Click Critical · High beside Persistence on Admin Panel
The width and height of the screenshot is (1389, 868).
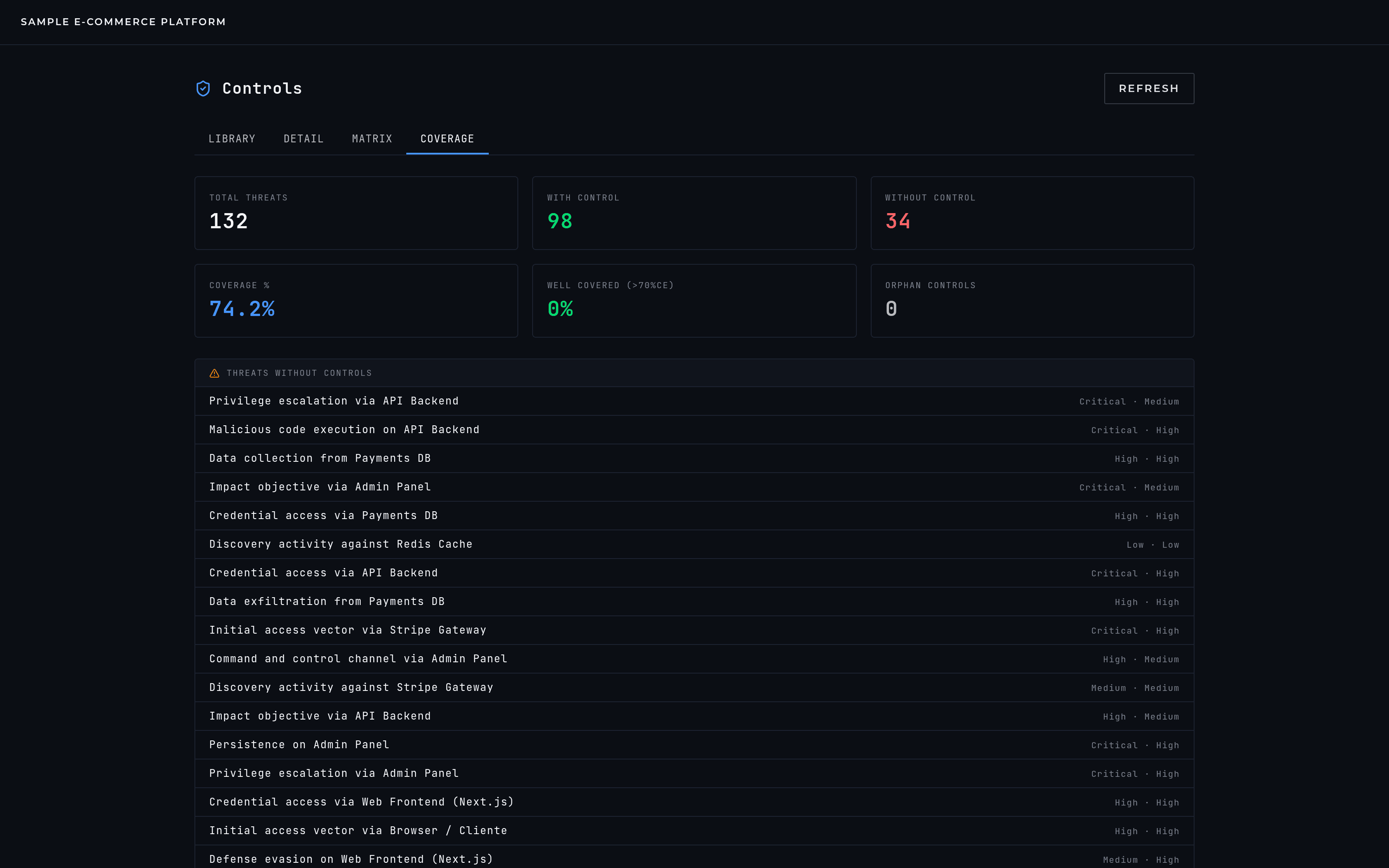coord(1136,746)
